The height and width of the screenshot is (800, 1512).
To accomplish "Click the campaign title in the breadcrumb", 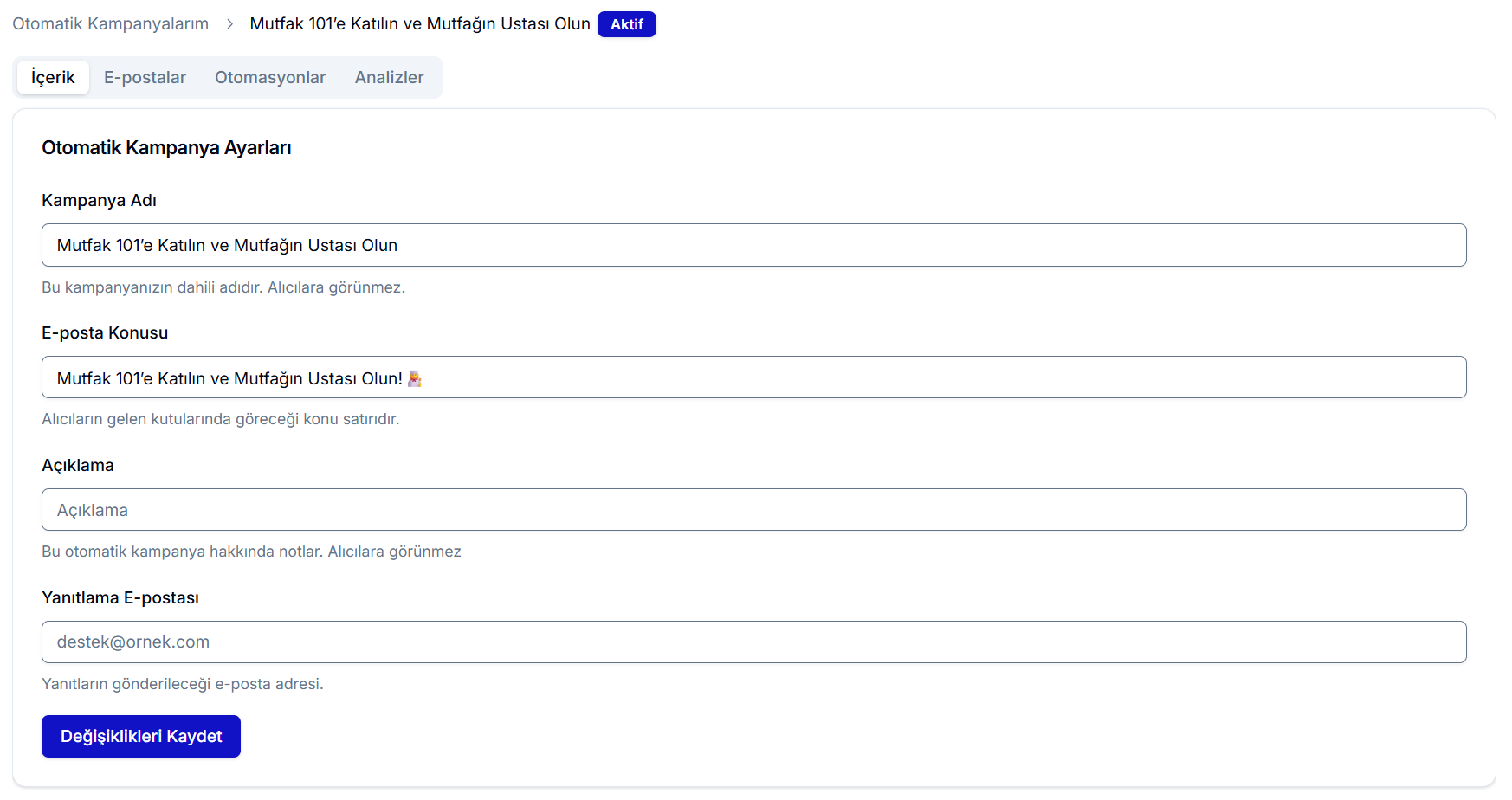I will [x=420, y=24].
